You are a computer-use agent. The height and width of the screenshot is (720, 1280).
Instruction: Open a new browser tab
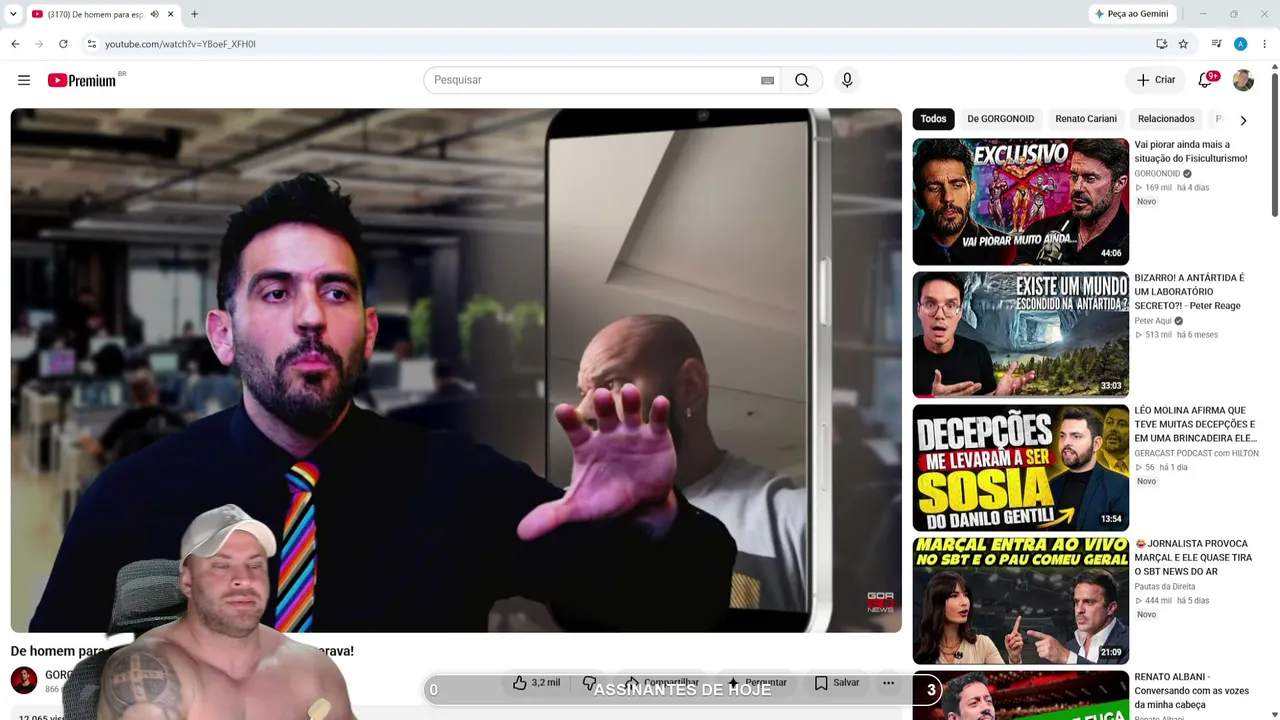pos(194,14)
